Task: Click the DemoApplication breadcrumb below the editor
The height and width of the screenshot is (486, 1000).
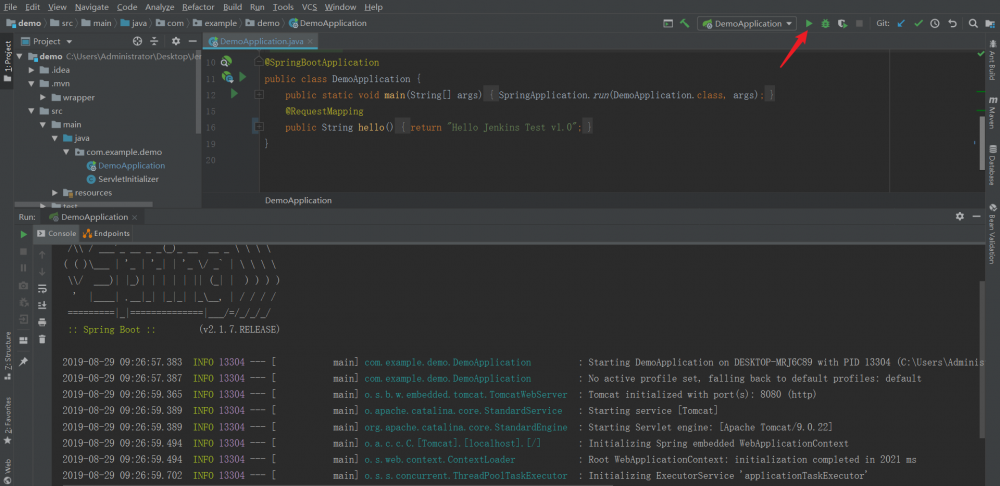Action: click(x=298, y=200)
